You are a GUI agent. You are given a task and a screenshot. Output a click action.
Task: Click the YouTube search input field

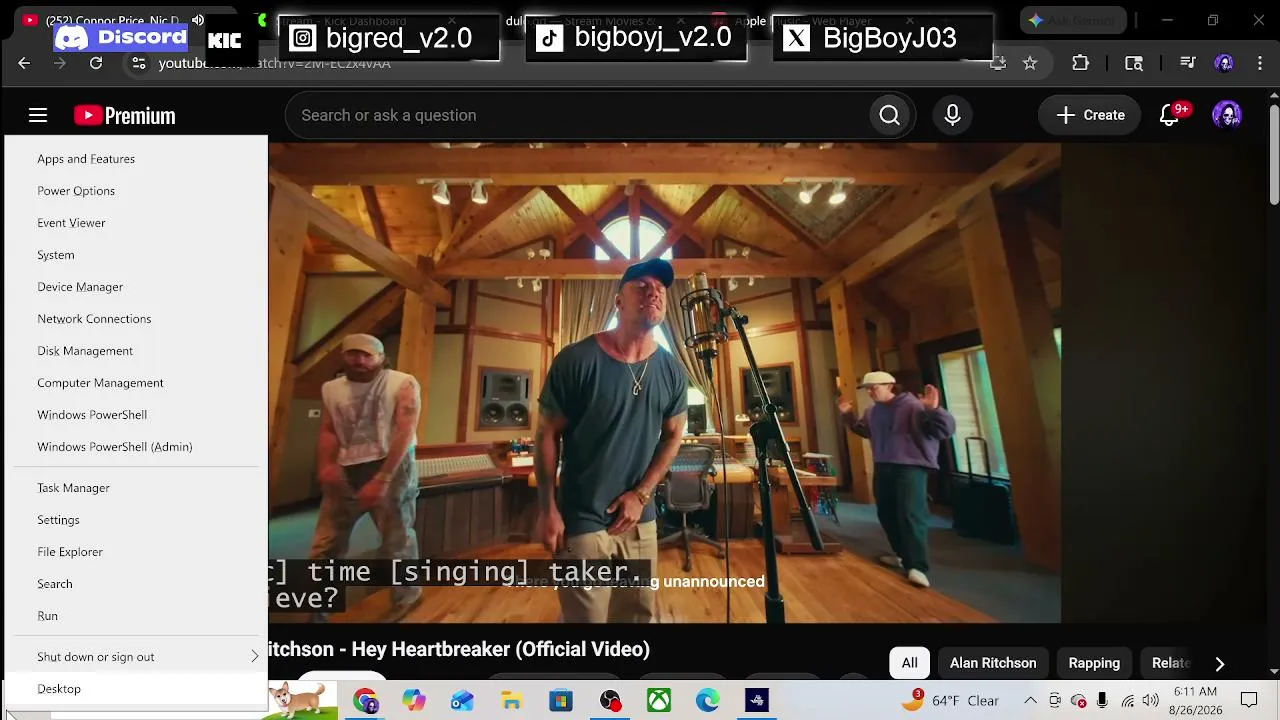pos(578,115)
